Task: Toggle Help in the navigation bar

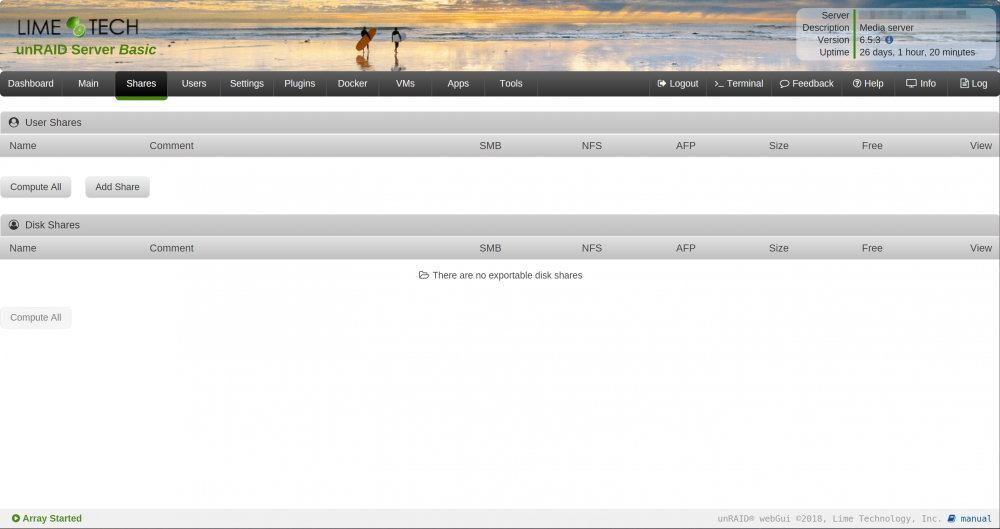Action: point(868,84)
